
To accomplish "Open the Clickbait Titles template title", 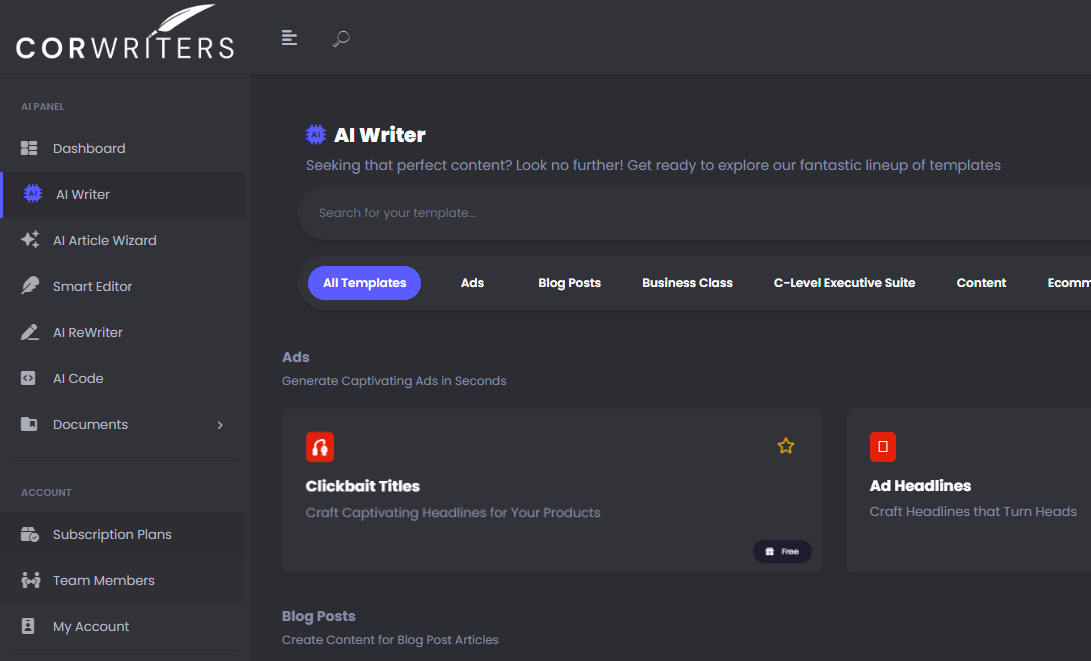I will coord(363,486).
